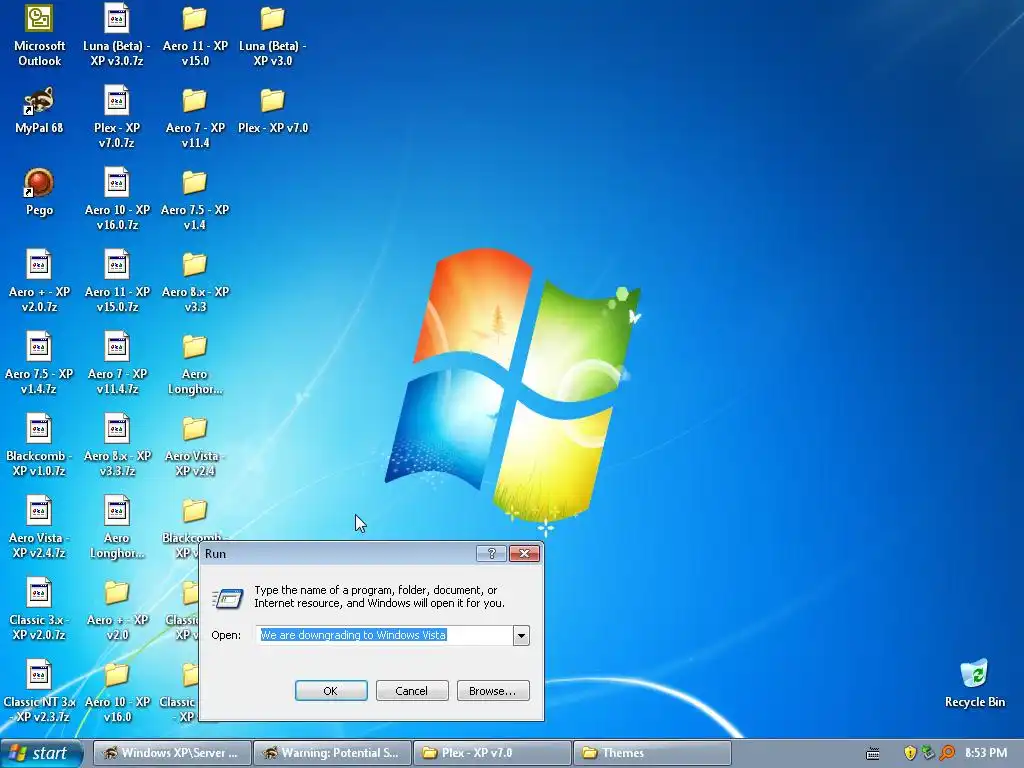The width and height of the screenshot is (1024, 768).
Task: Select the Plex - XP v7.0 desktop folder
Action: pos(272,110)
